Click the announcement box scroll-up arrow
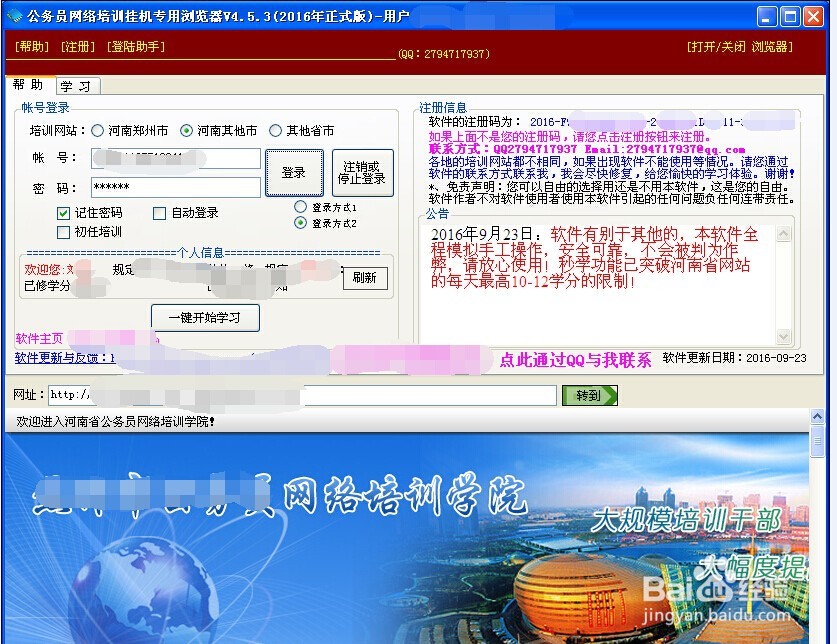The image size is (837, 644). 783,233
